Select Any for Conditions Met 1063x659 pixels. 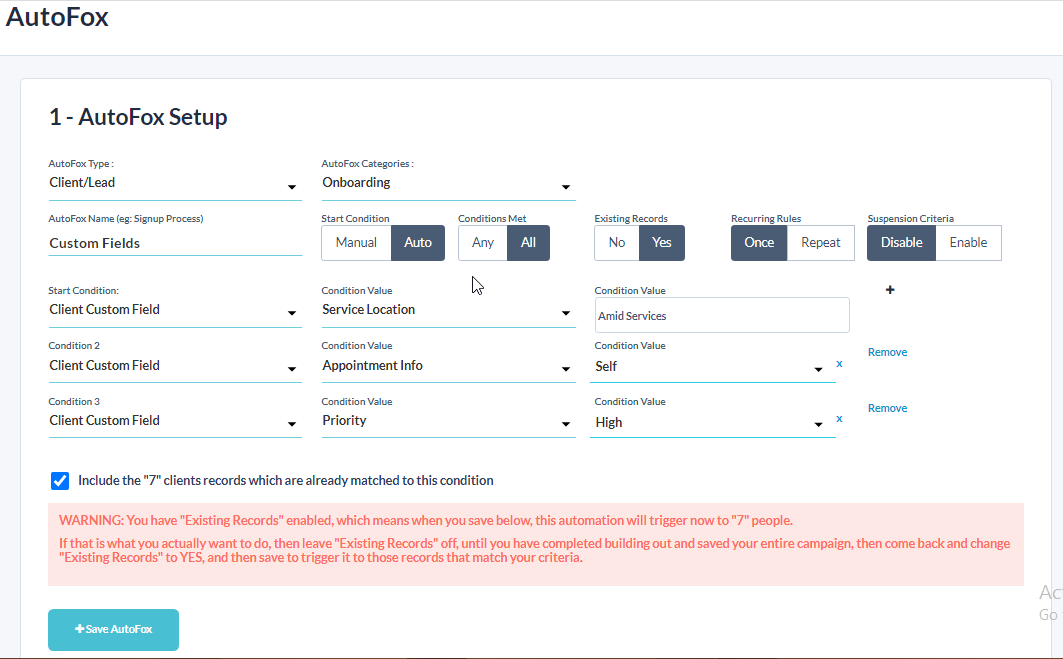[x=483, y=243]
